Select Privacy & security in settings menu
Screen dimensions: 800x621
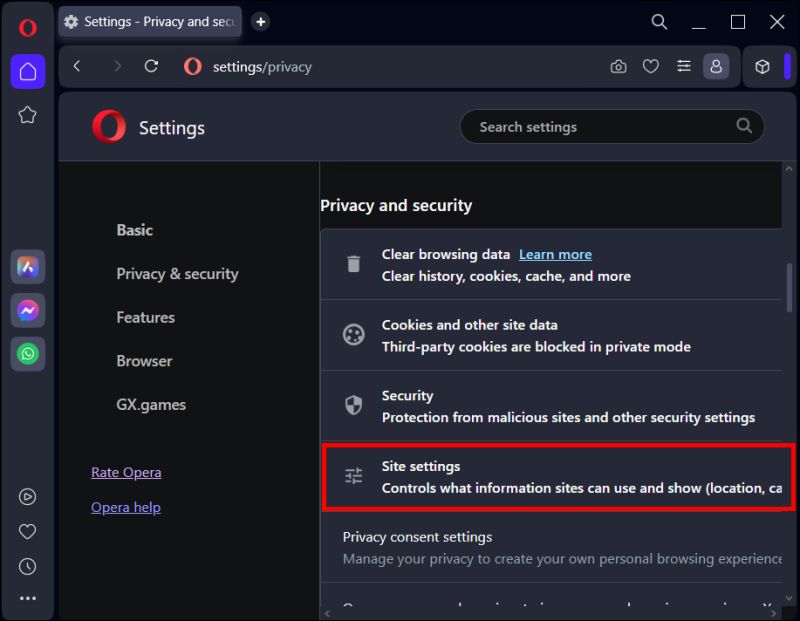pyautogui.click(x=177, y=274)
